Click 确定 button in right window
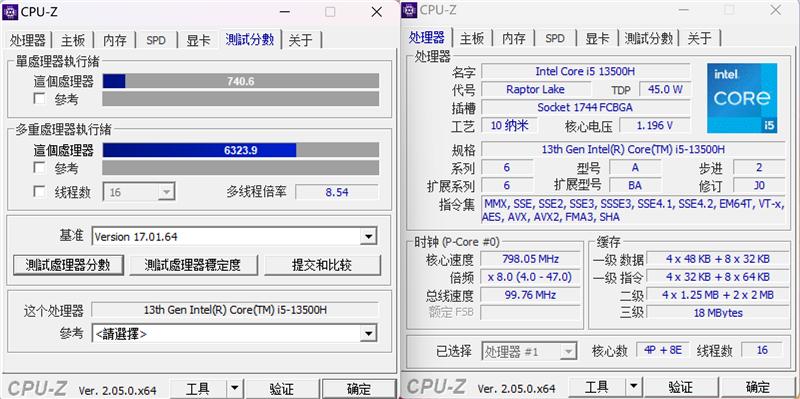 coord(758,387)
